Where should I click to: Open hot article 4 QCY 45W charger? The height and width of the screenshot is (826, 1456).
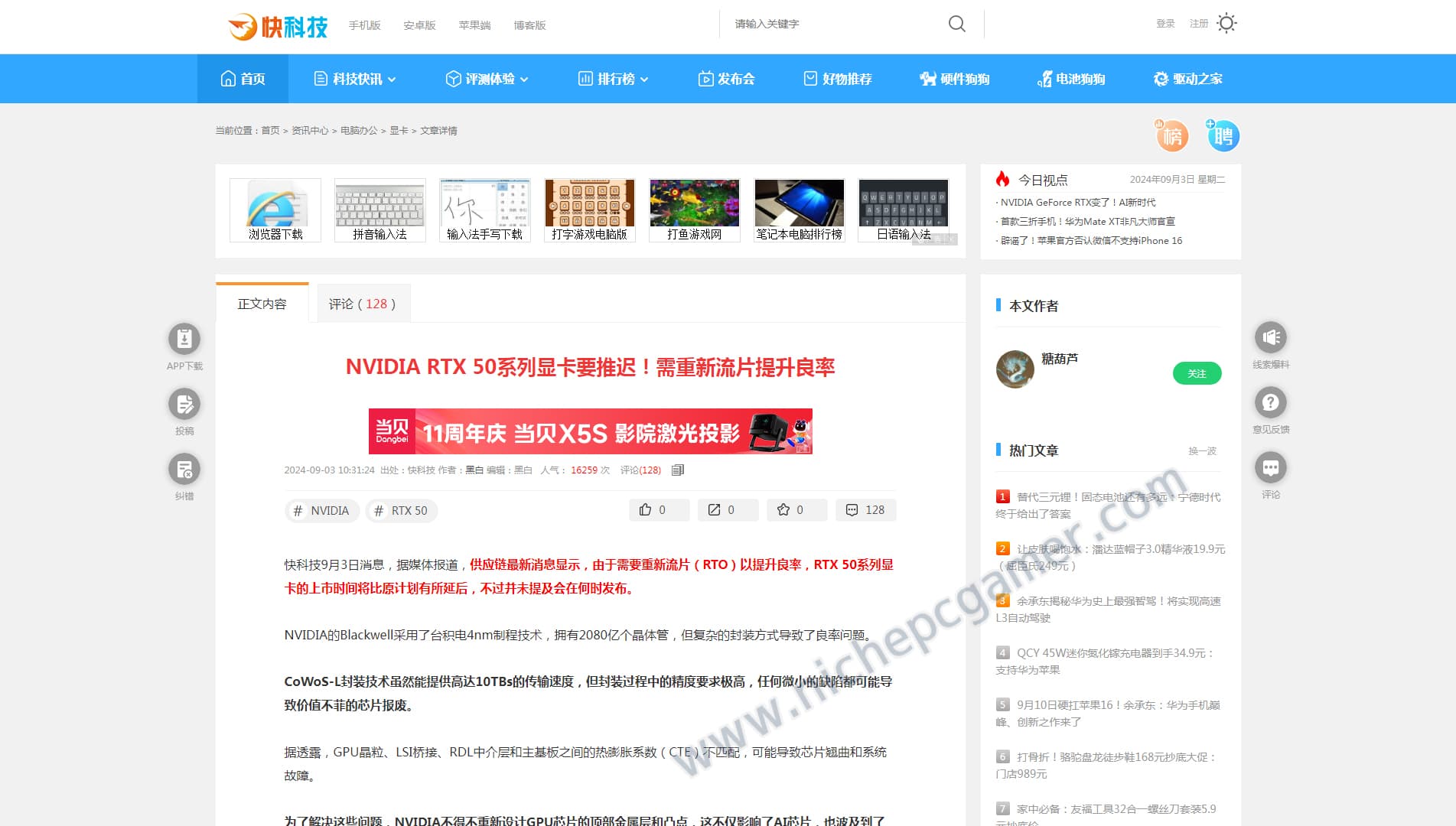(1106, 662)
